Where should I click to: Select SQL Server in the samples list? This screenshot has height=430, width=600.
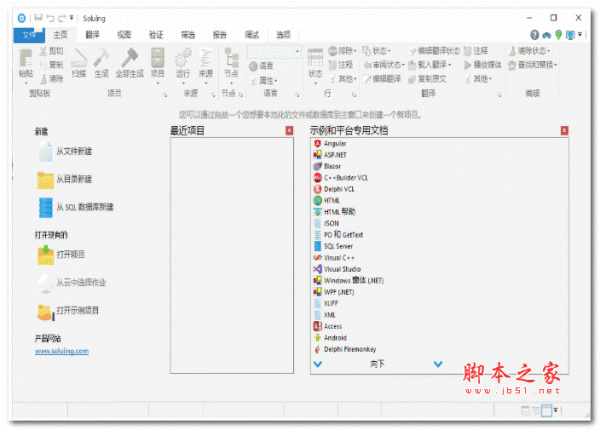[333, 246]
